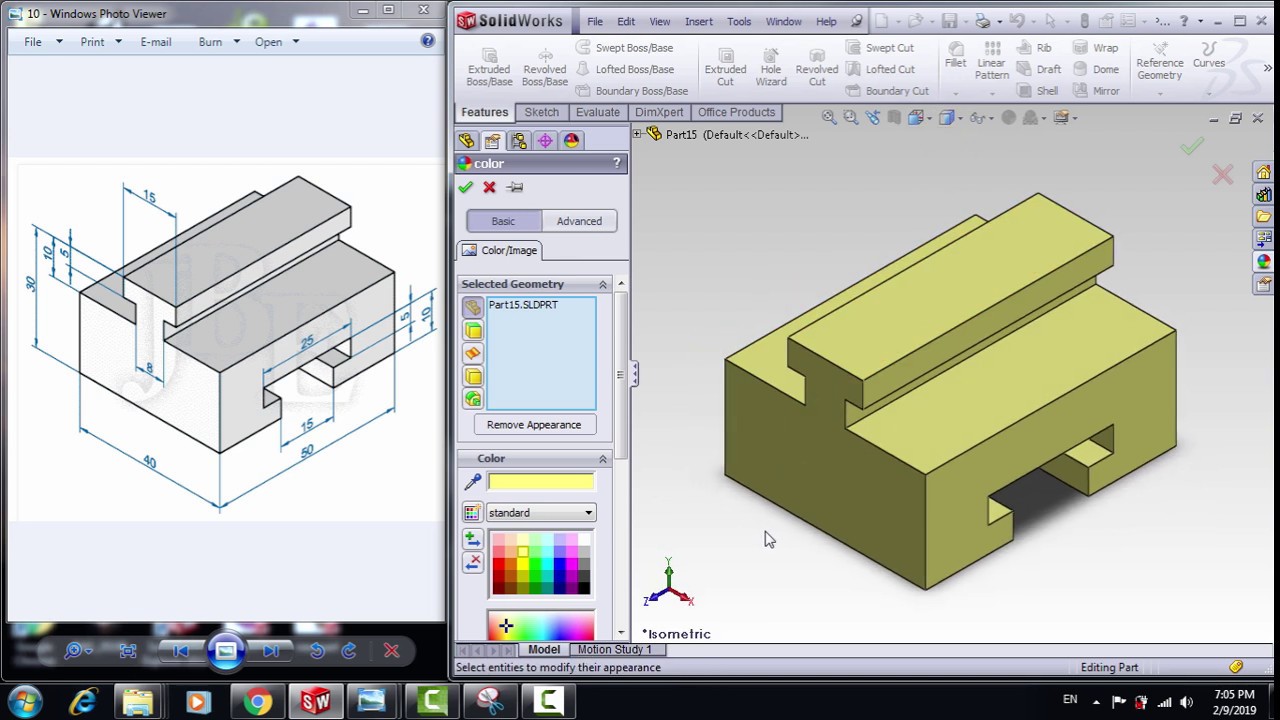
Task: Select faces filter in Selected Geometry
Action: (x=473, y=331)
